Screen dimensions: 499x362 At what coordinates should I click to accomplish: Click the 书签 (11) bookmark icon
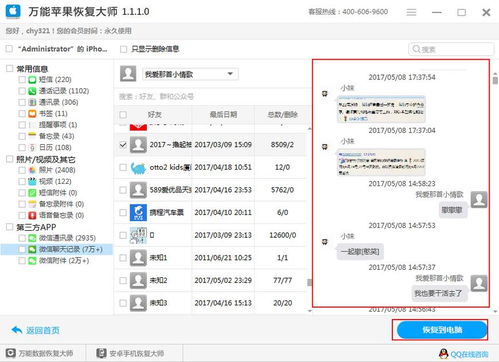pos(32,114)
